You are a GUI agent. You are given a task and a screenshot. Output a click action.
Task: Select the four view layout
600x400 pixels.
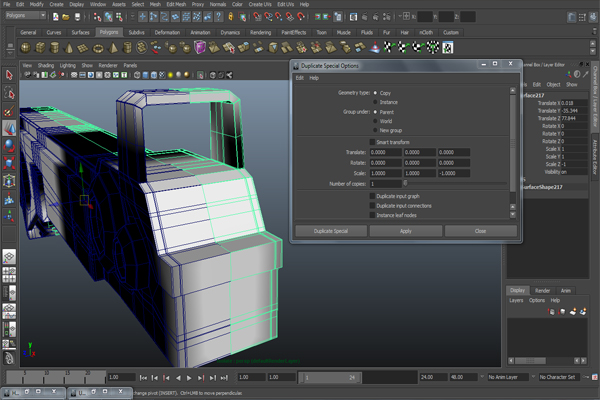tap(9, 274)
